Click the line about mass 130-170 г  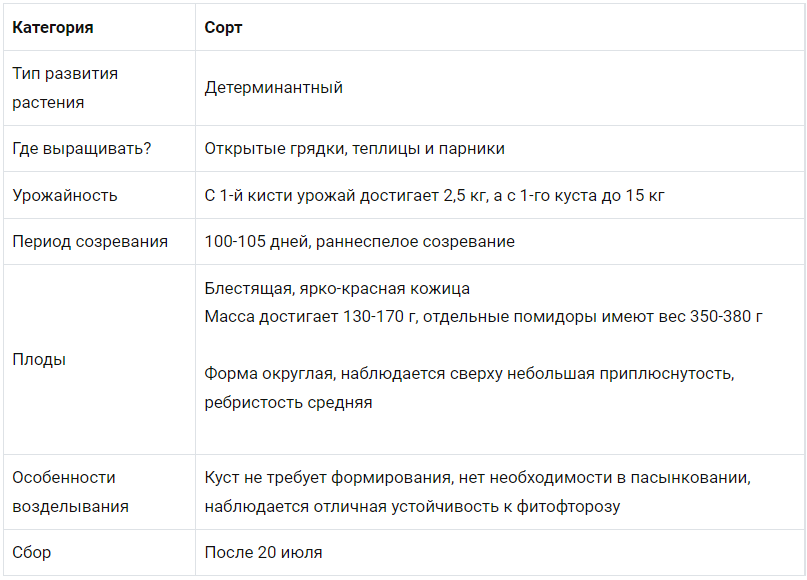point(483,317)
